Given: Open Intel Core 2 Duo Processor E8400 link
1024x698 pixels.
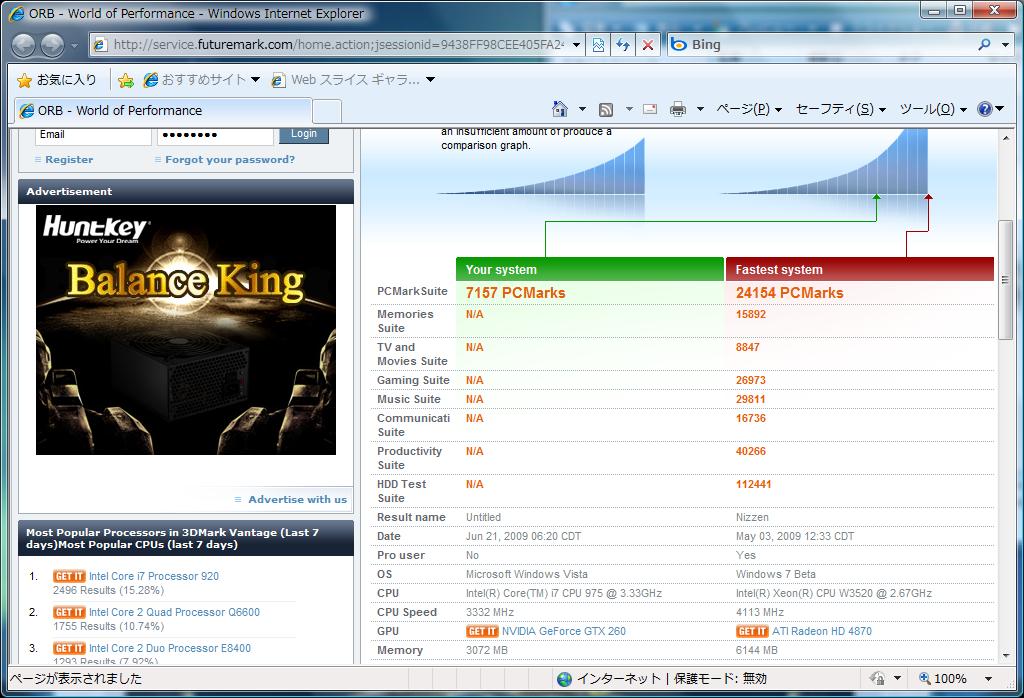Looking at the screenshot, I should [170, 648].
